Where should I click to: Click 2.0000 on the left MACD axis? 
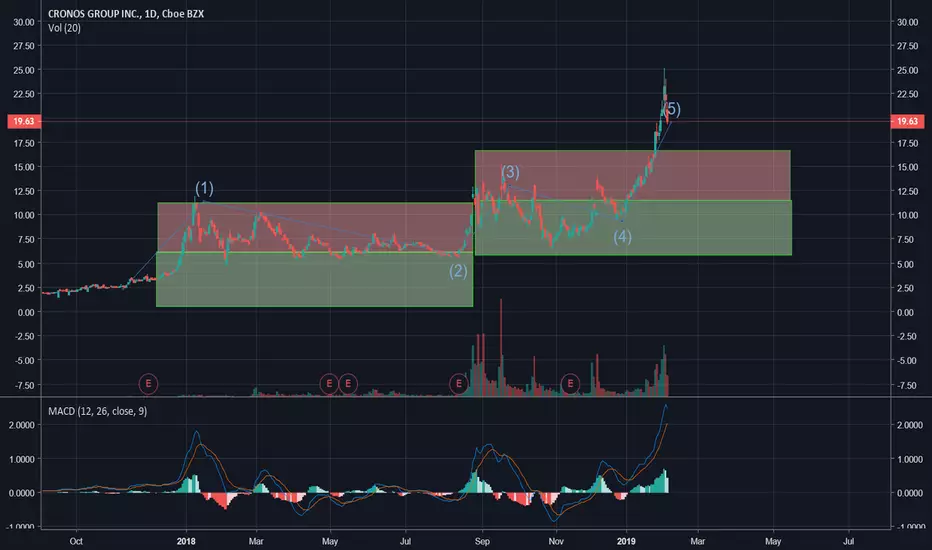coord(21,425)
